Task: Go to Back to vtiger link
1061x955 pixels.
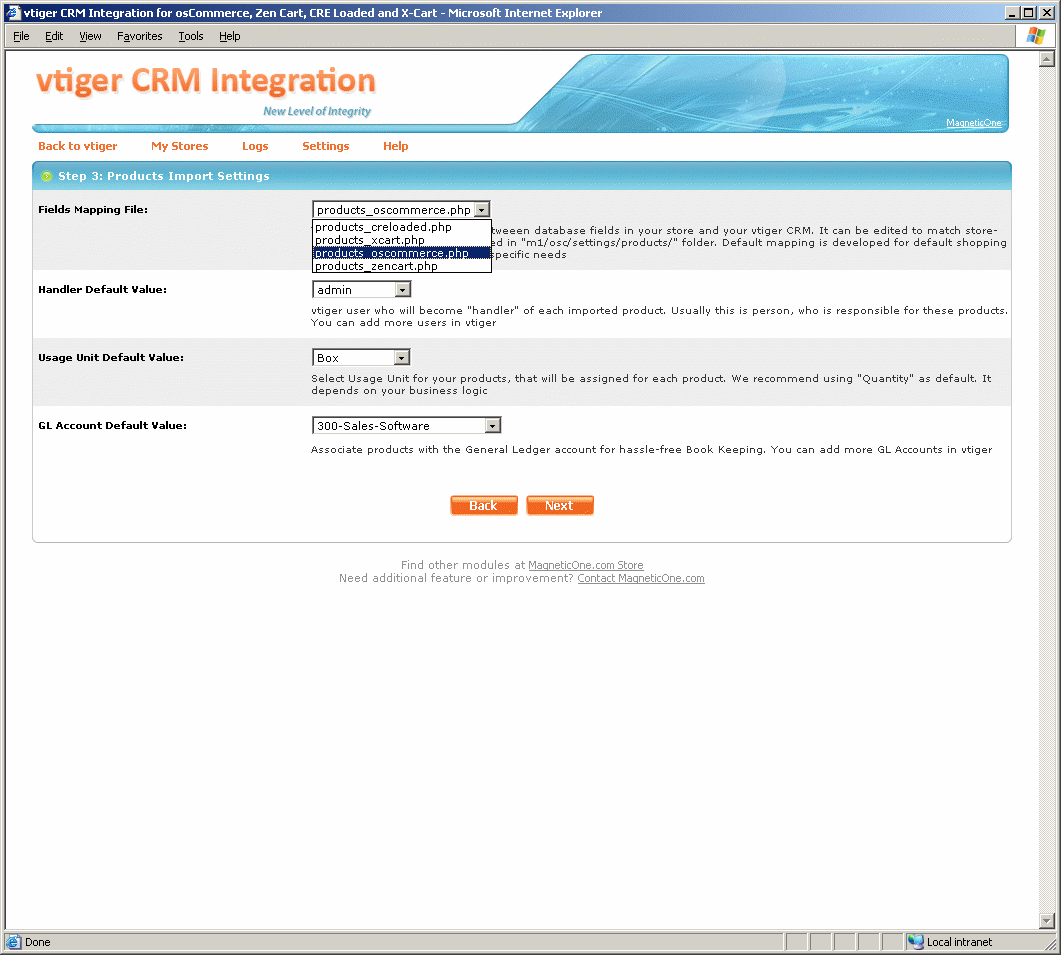Action: (x=78, y=146)
